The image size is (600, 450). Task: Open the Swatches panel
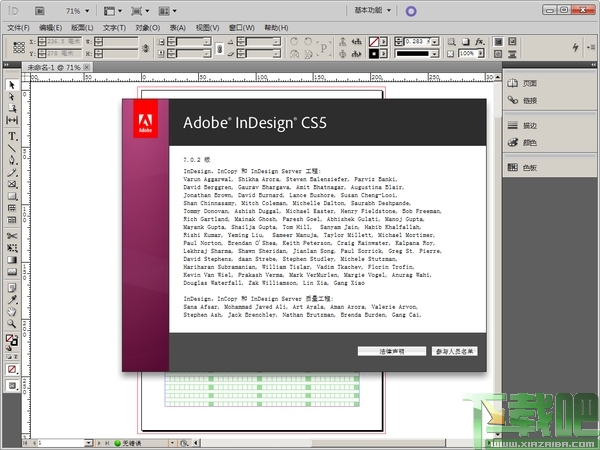[x=522, y=167]
